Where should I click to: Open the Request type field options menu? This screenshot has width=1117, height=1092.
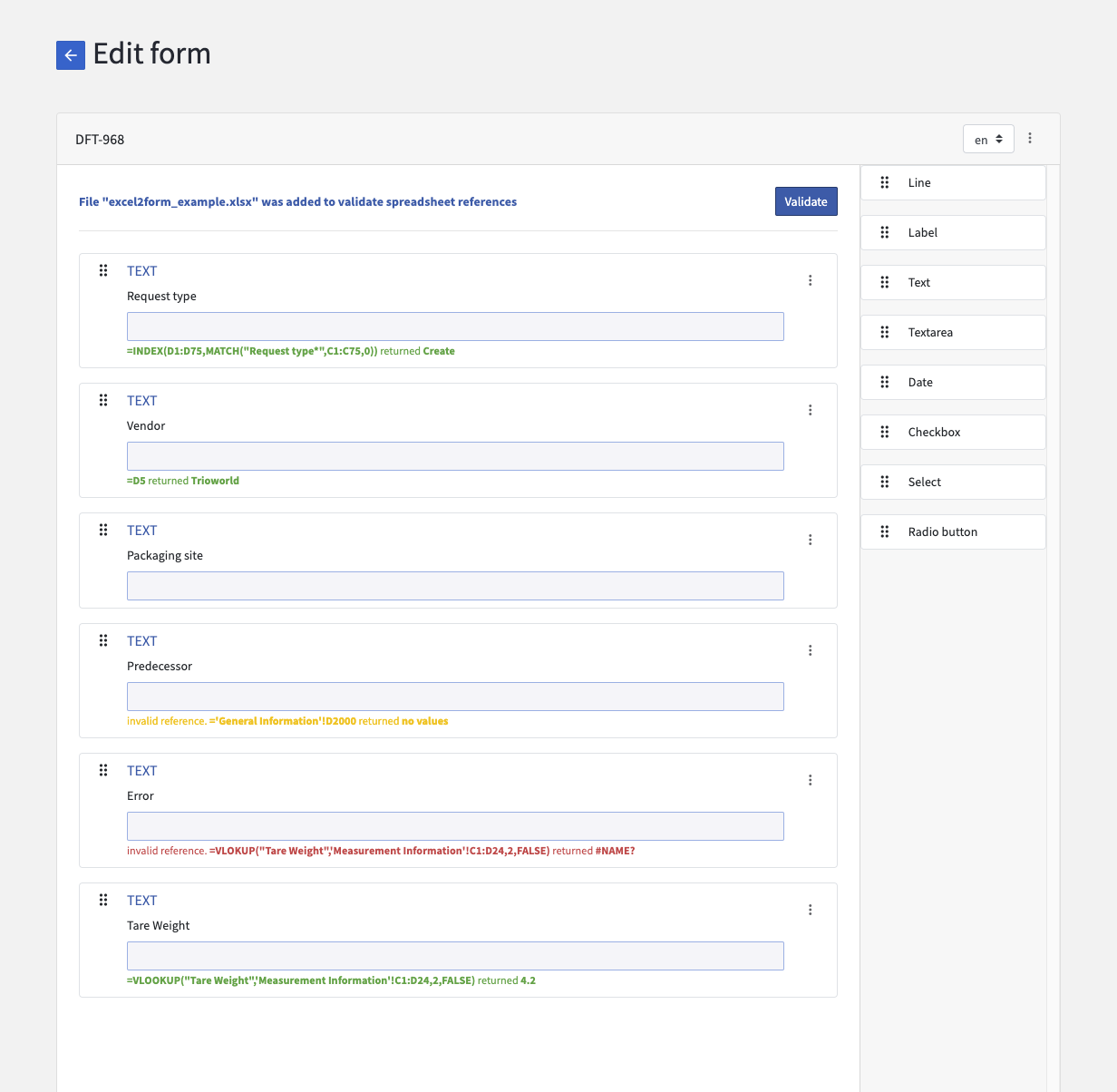(x=810, y=279)
